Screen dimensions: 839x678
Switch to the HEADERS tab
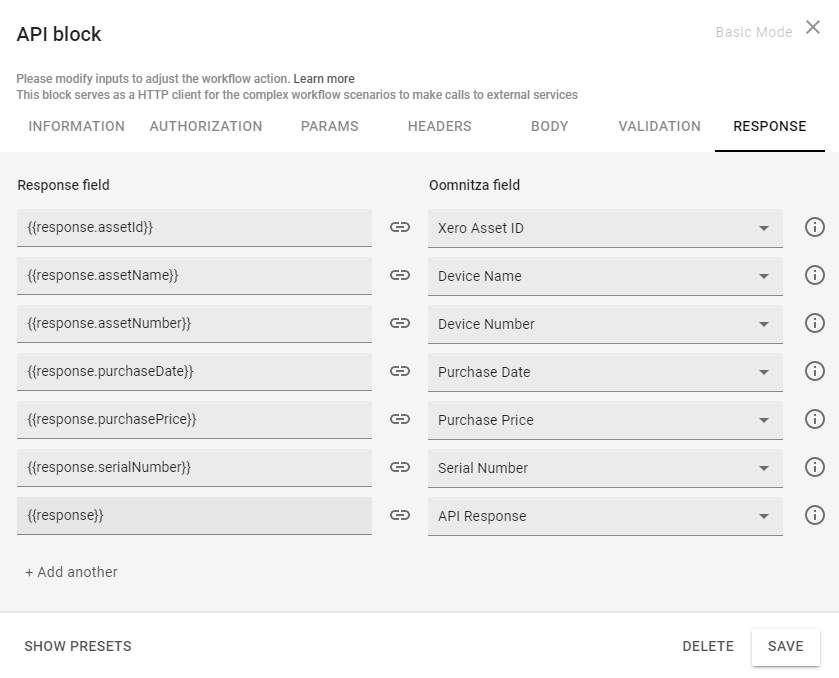pyautogui.click(x=439, y=126)
